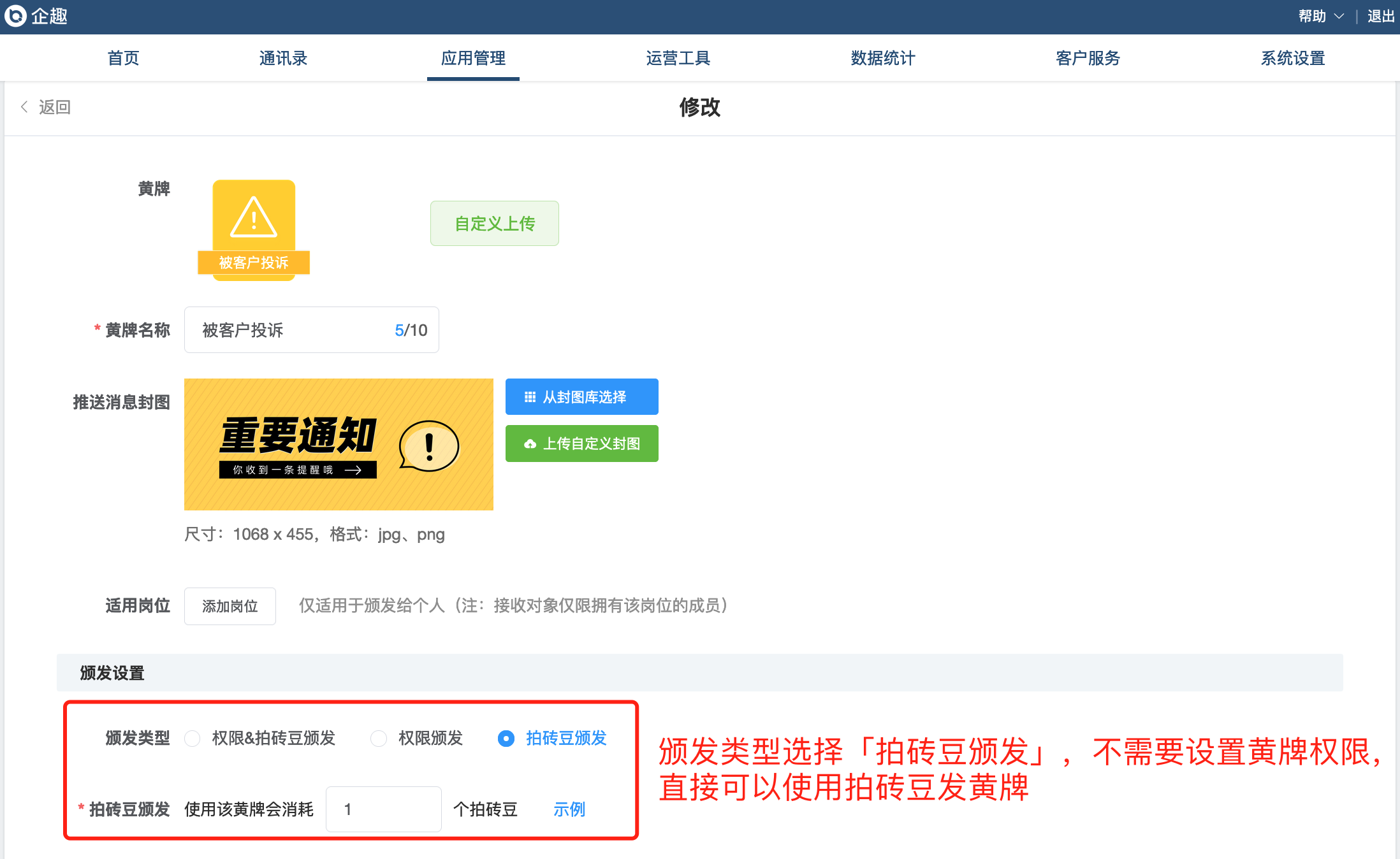Click the 自定义上传 button
The width and height of the screenshot is (1400, 859).
pyautogui.click(x=495, y=224)
